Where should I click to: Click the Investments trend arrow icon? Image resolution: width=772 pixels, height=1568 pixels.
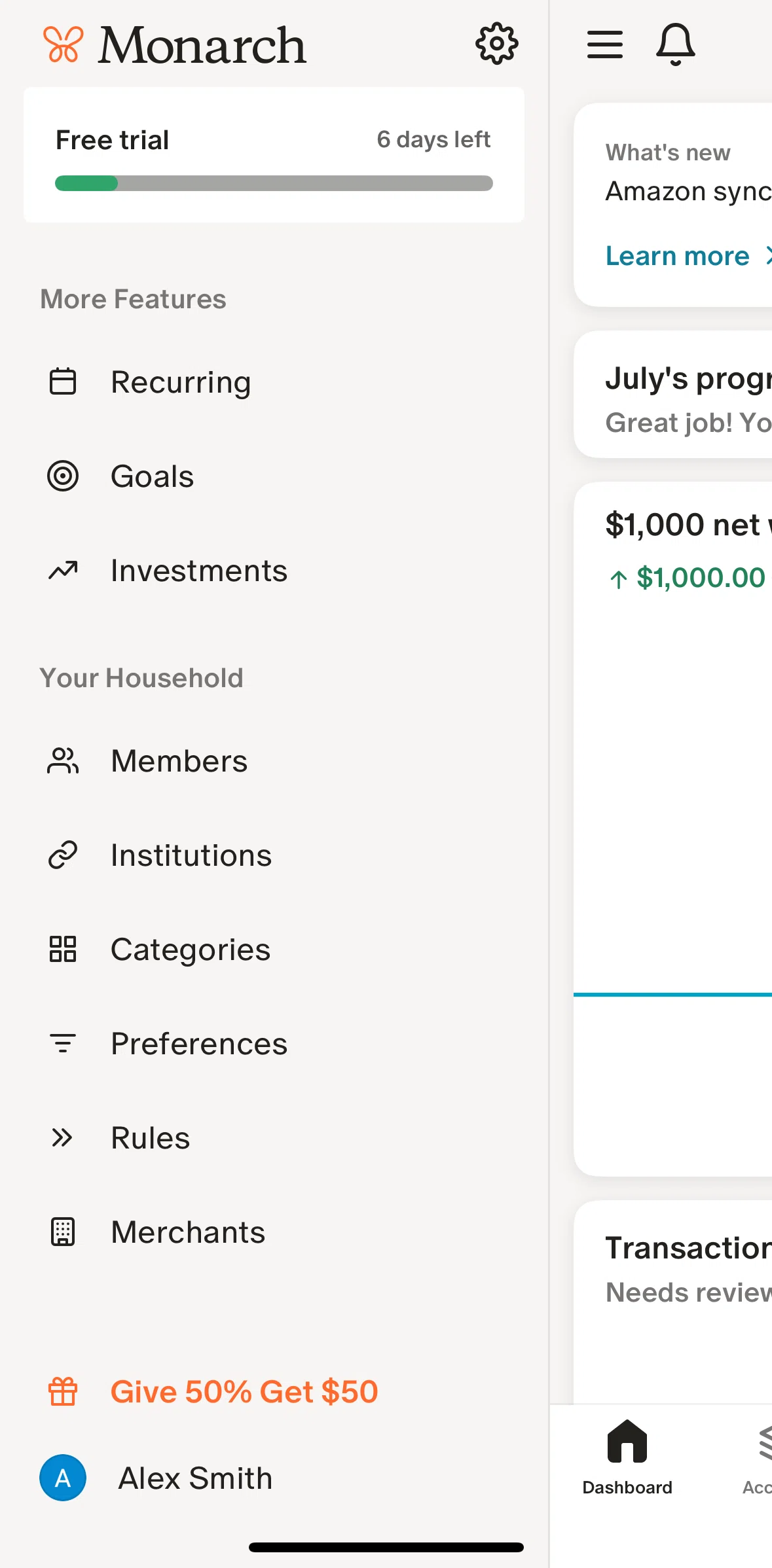[63, 571]
